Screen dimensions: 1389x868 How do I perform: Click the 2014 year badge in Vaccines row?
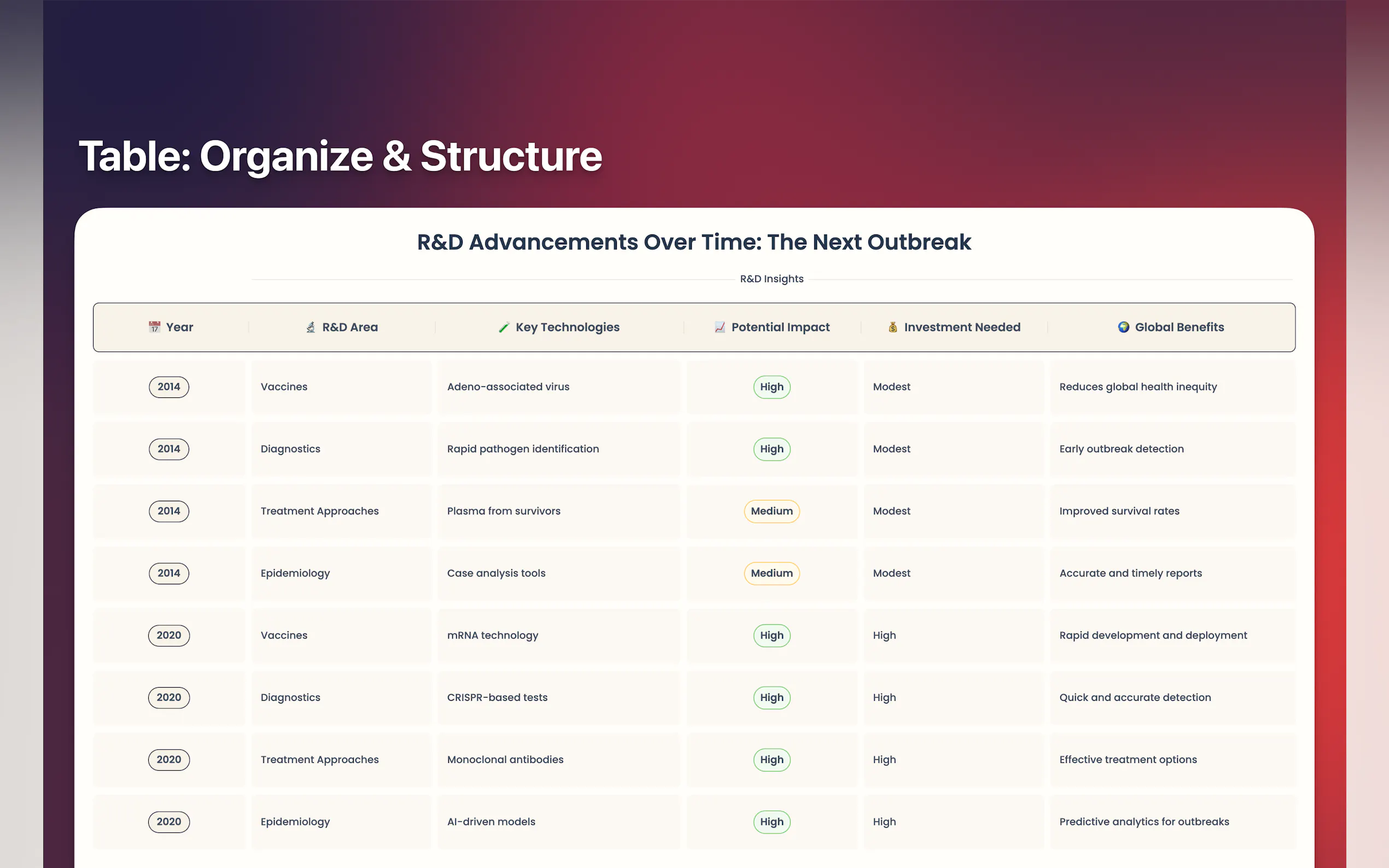tap(169, 387)
